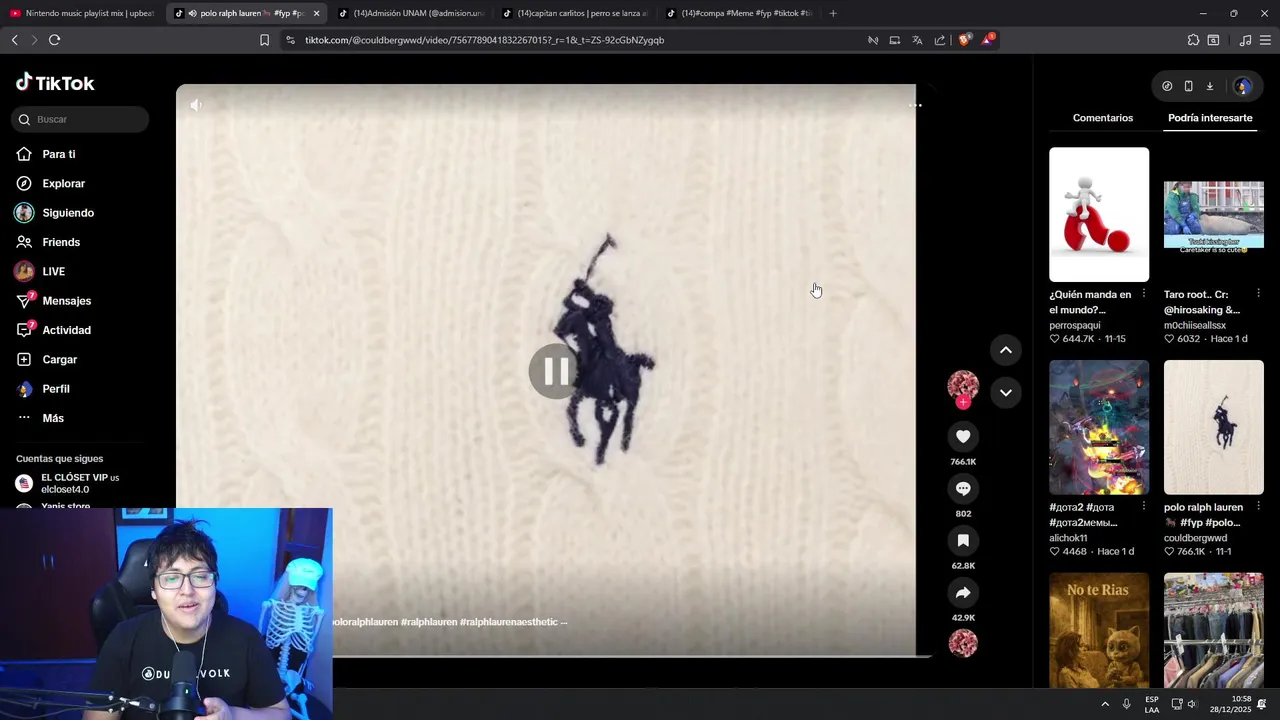Open options for ¿Quién manda en el mundo? video
Screen dimensions: 1280x720
coord(1144,293)
